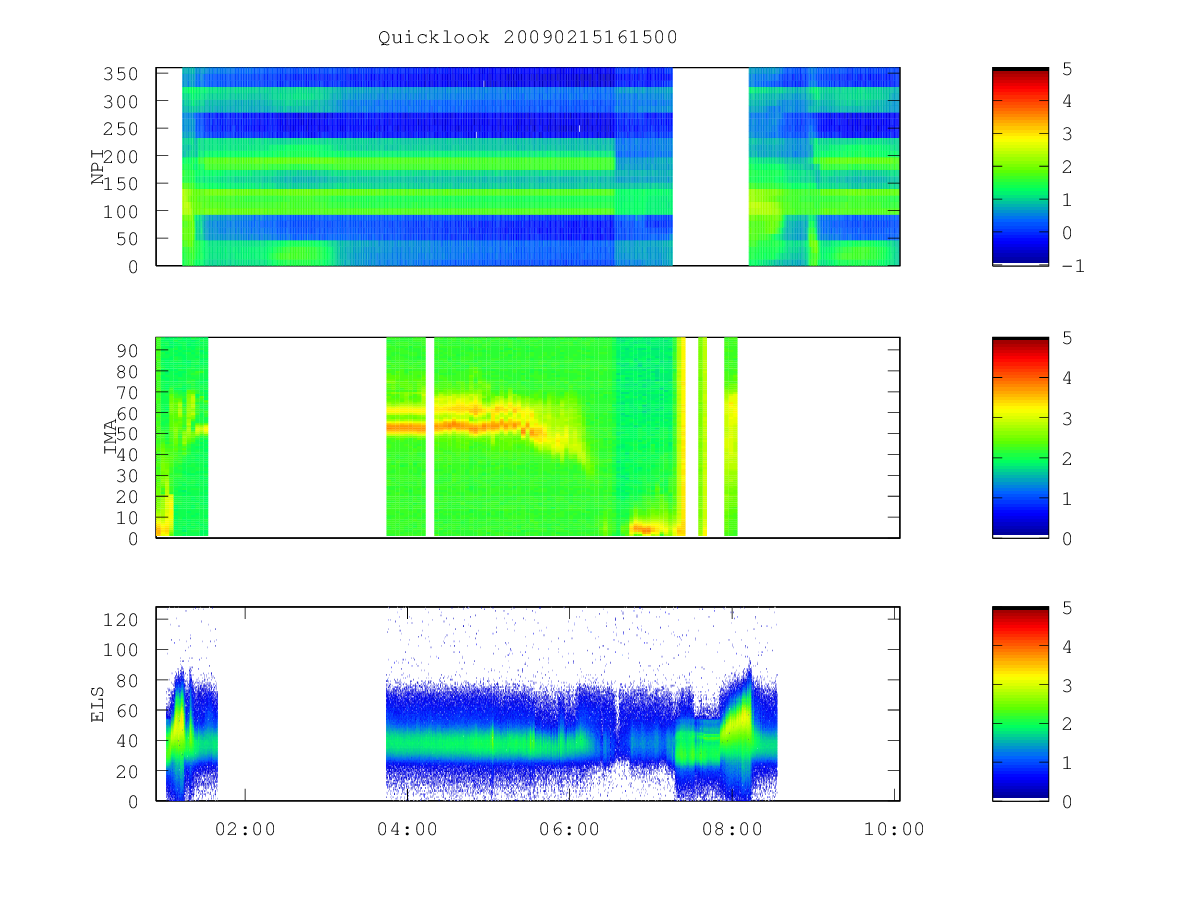Click the 04:00 time axis tick label
This screenshot has width=1200, height=900.
408,829
